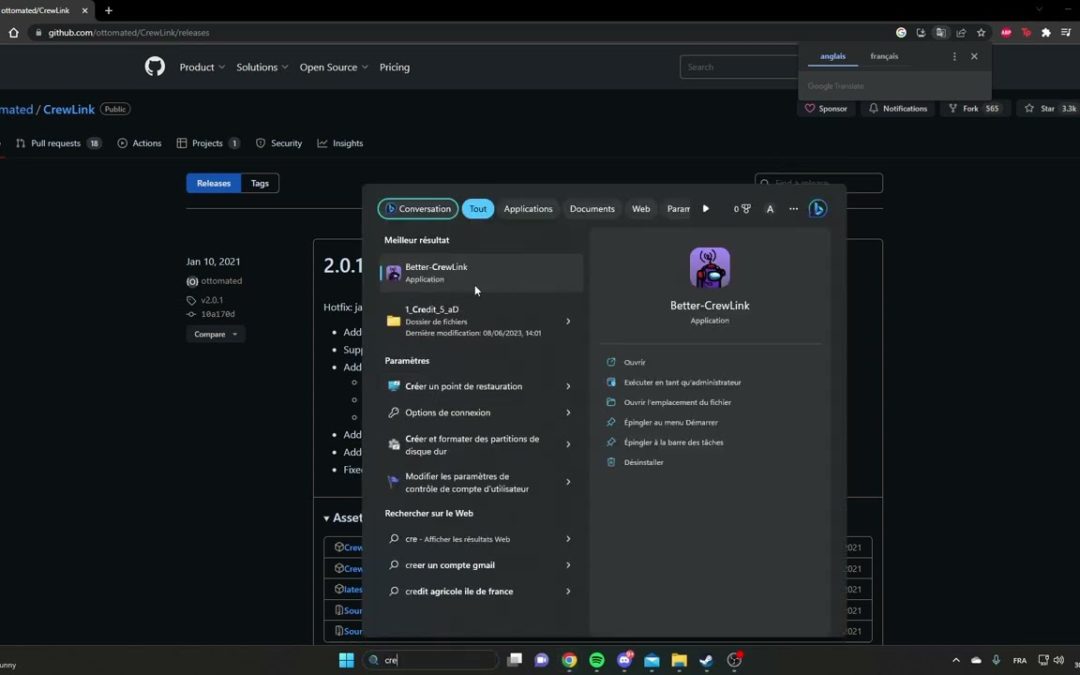The image size is (1080, 675).
Task: Open the Mail app from the taskbar
Action: coord(652,660)
